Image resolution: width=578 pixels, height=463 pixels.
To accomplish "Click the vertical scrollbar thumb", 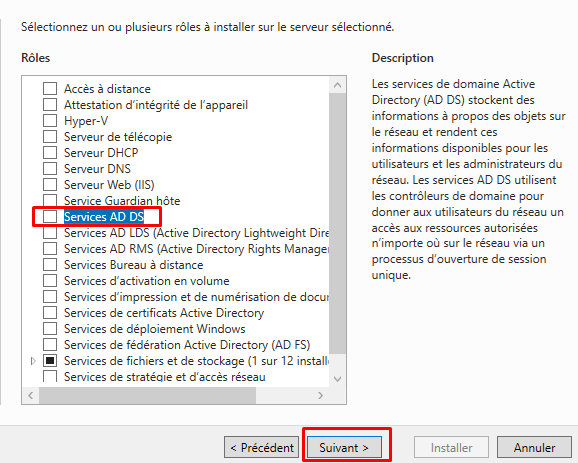I will coord(337,223).
